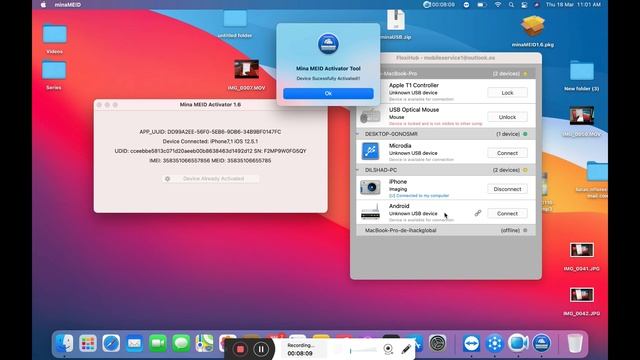Open TeamViewer from the Dock

click(x=471, y=343)
